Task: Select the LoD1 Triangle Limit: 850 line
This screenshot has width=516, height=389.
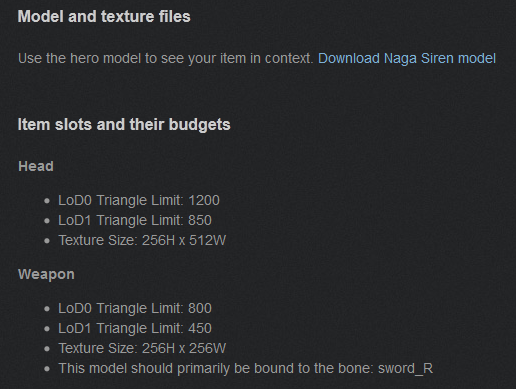Action: pyautogui.click(x=135, y=220)
